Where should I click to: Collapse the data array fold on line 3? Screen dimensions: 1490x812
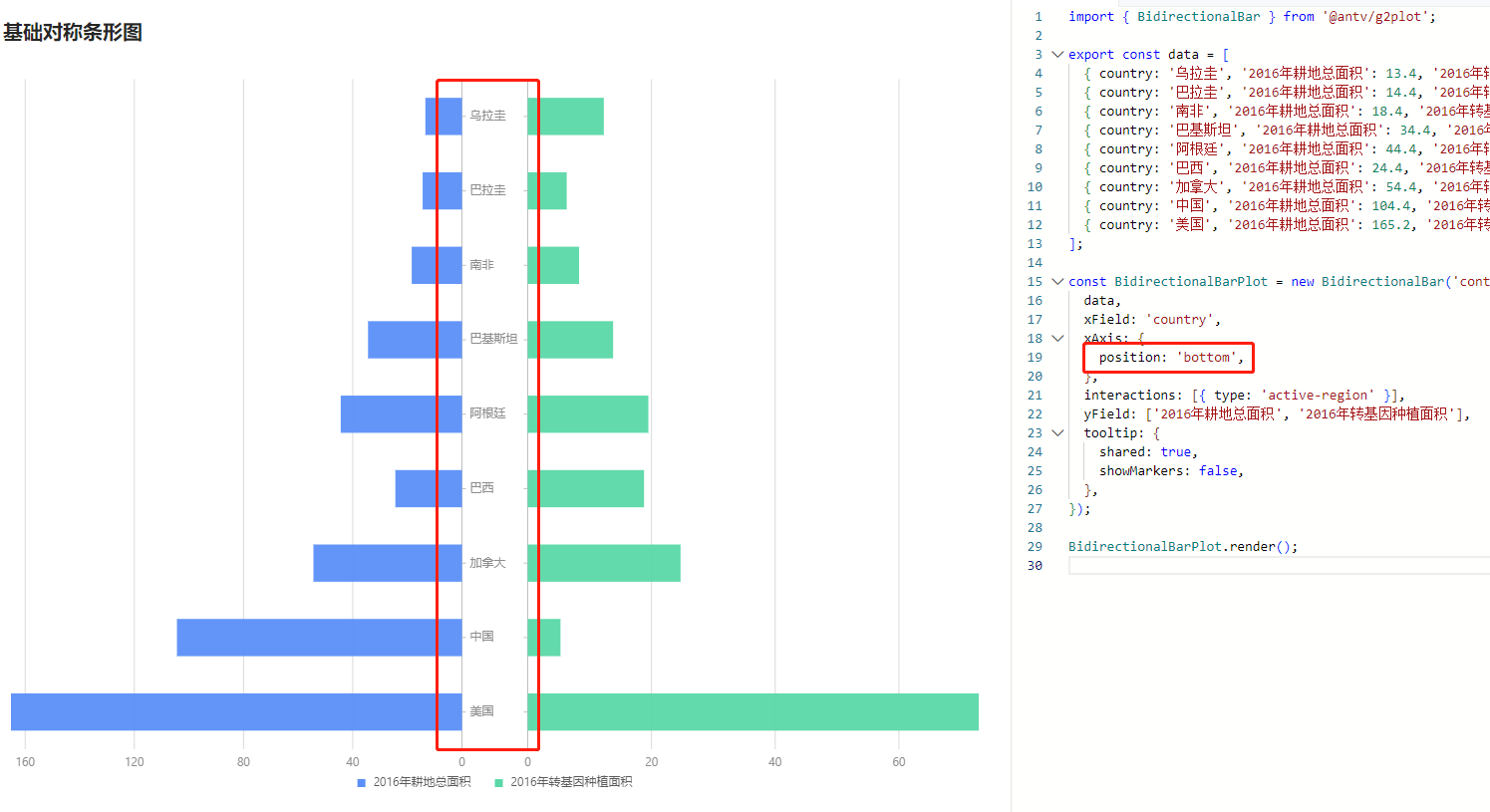[x=1055, y=54]
